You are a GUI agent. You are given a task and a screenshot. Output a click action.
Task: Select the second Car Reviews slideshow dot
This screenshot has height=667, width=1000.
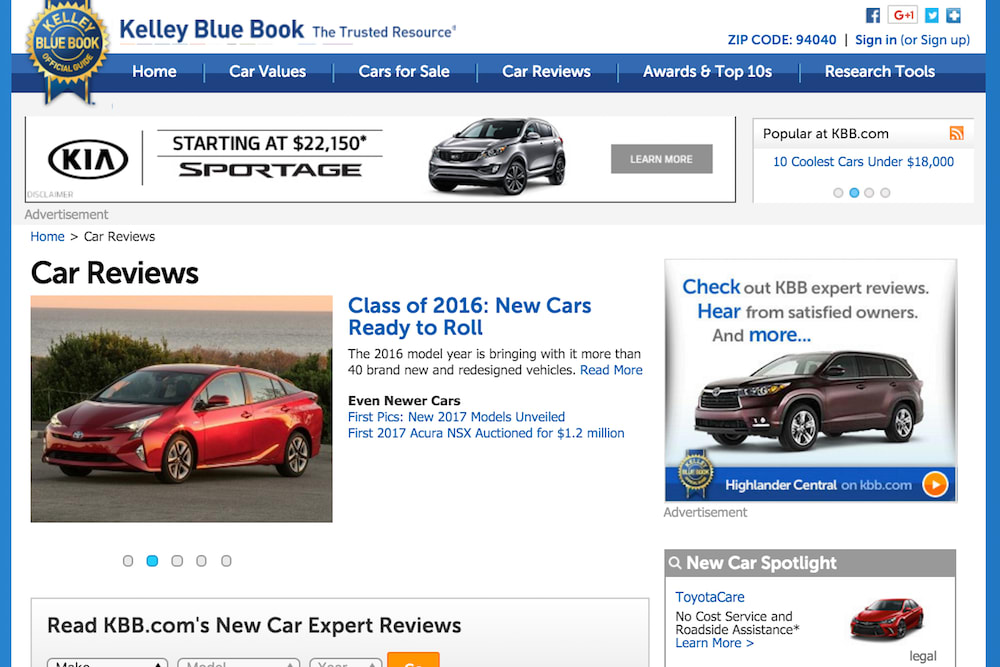(152, 561)
